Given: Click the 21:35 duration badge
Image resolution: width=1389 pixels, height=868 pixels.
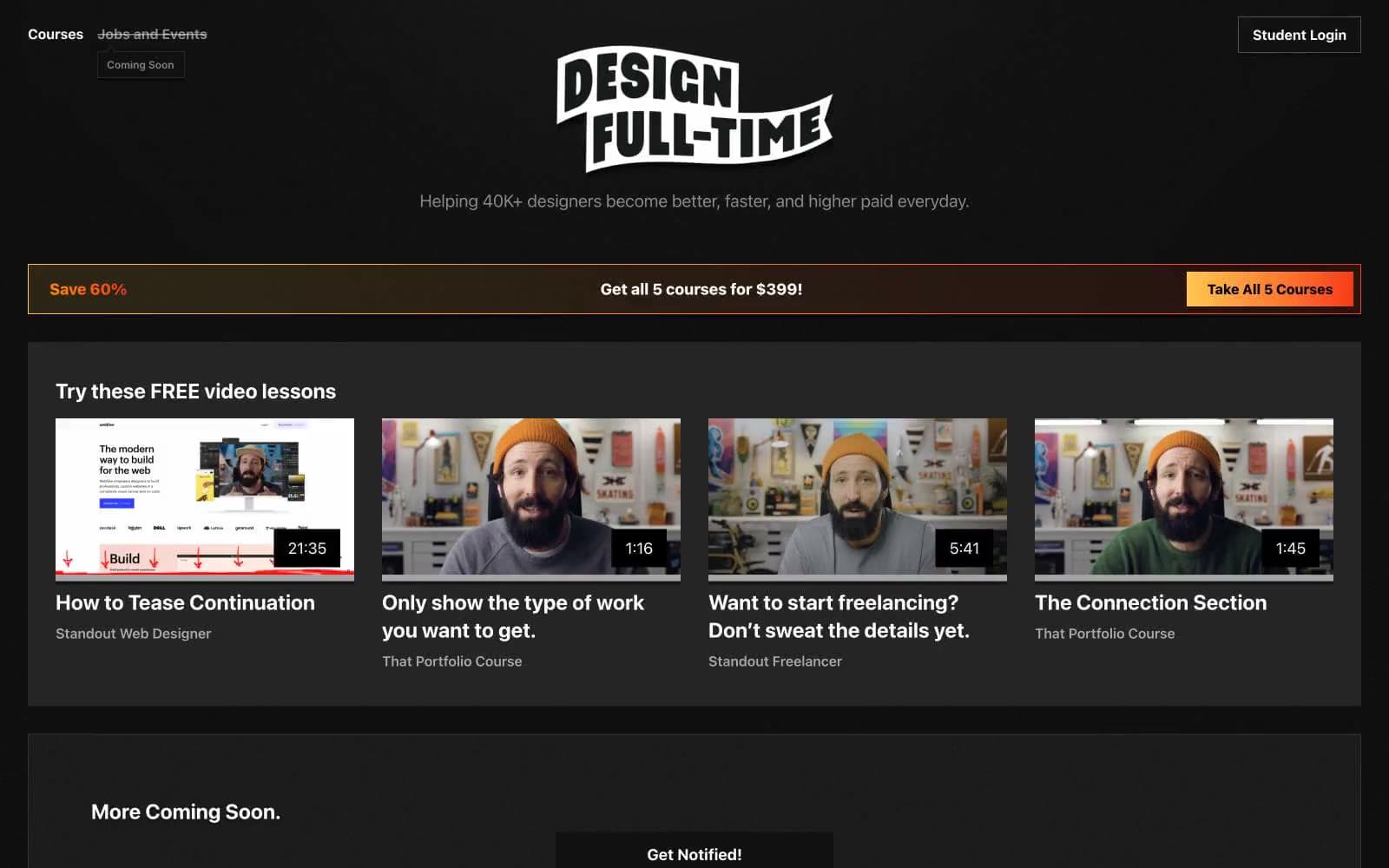Looking at the screenshot, I should 307,549.
